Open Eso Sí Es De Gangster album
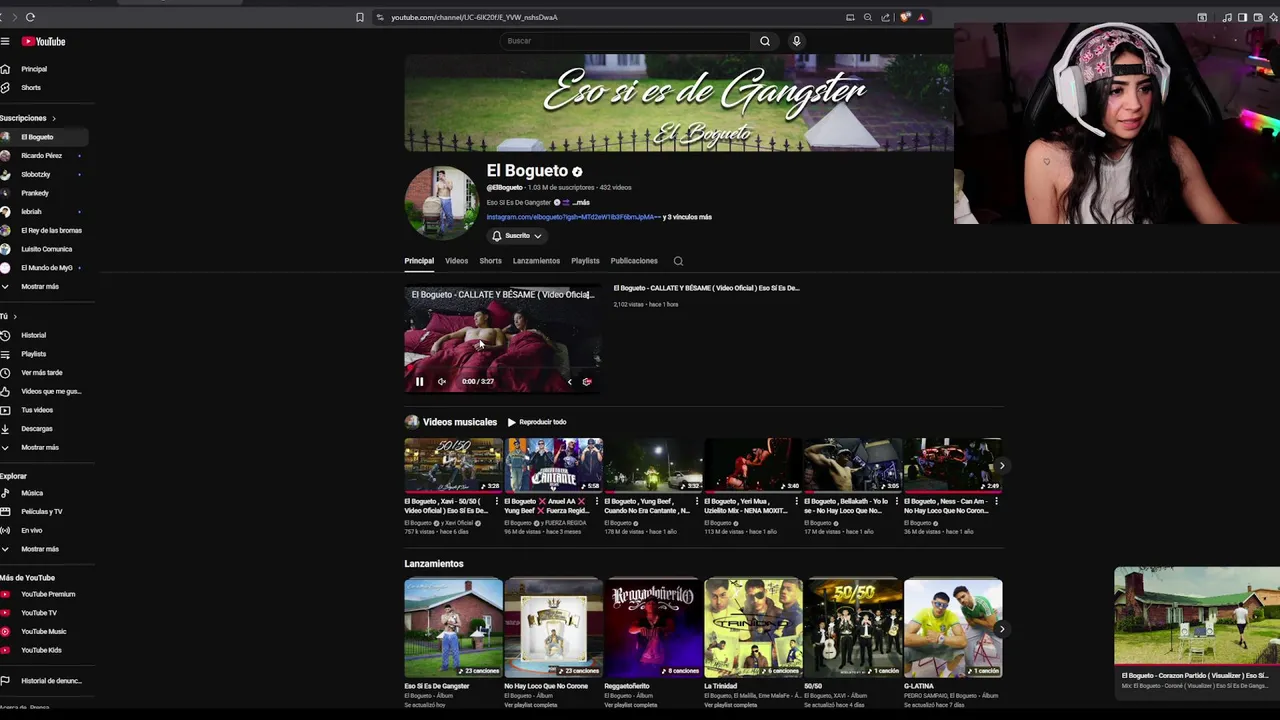1280x720 pixels. tap(453, 628)
